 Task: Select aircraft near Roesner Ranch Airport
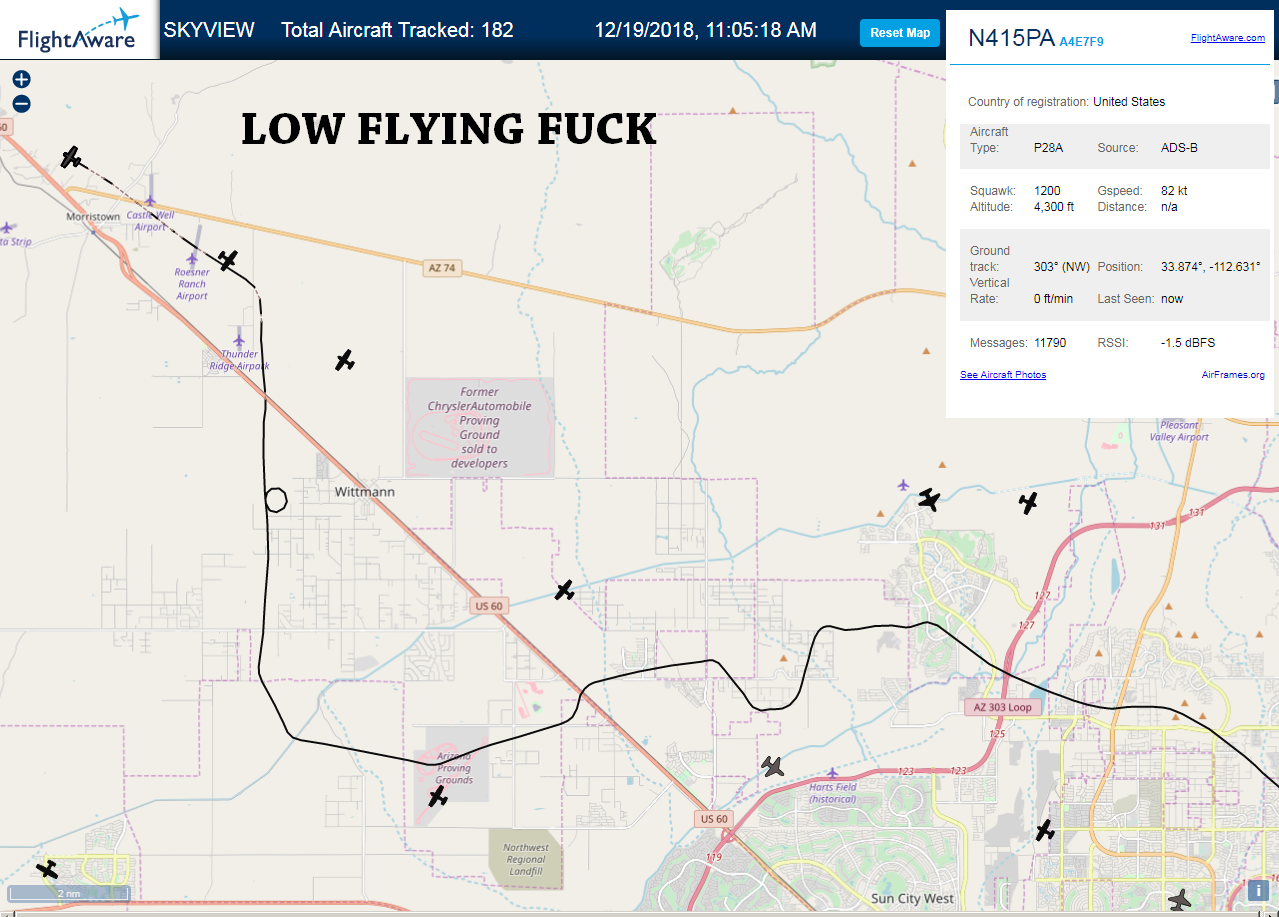[228, 261]
